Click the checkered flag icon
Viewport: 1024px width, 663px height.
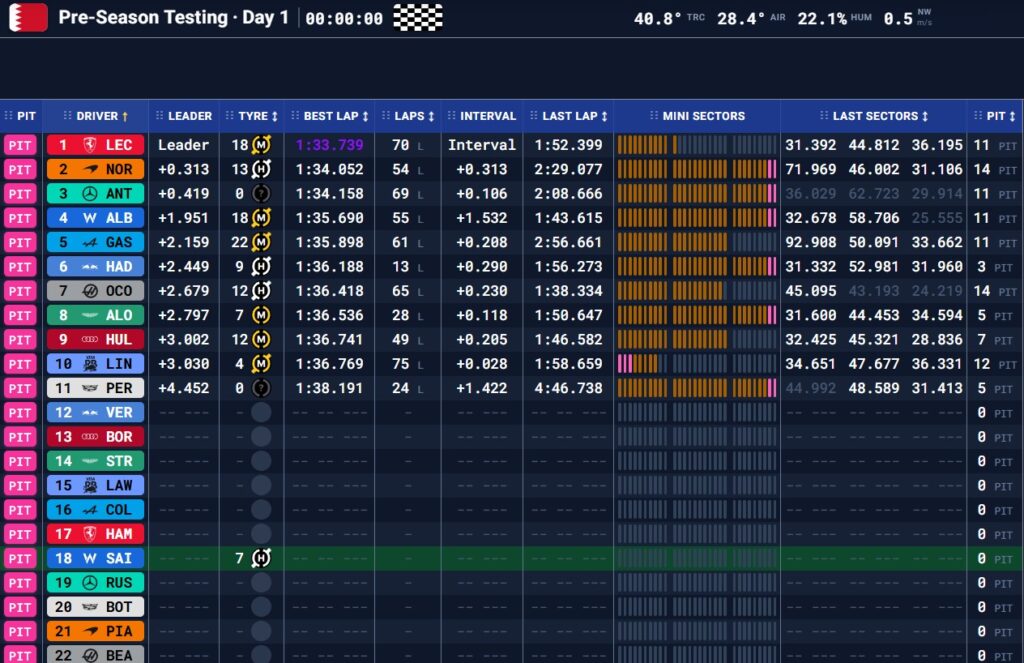[418, 18]
